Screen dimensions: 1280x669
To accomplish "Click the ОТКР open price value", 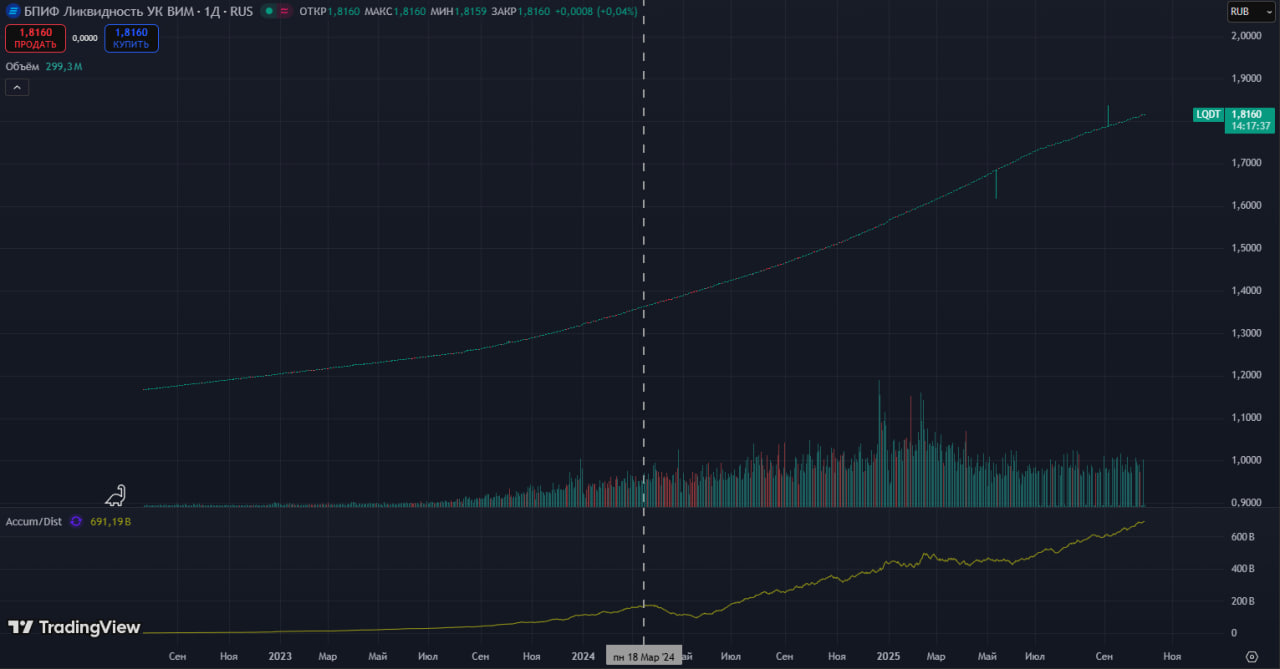I will click(343, 11).
